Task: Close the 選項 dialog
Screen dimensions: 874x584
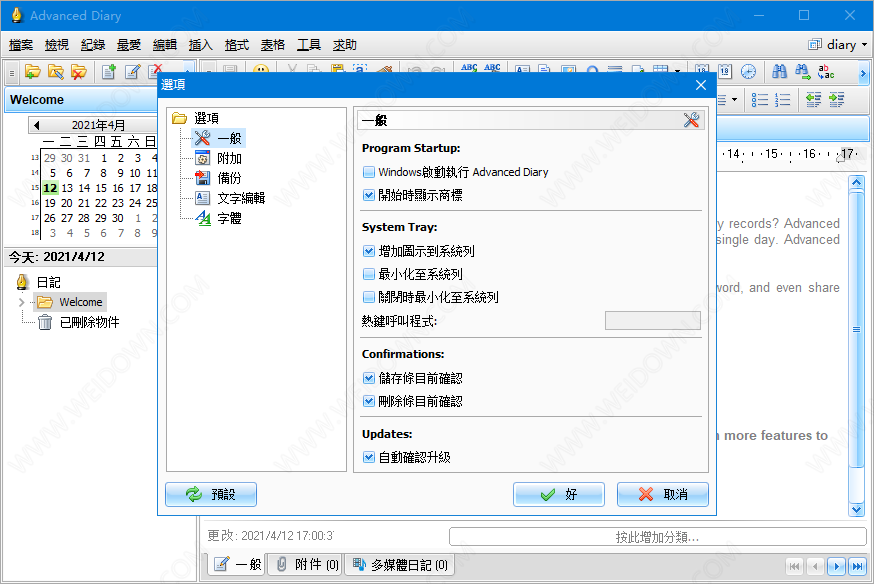Action: coord(701,85)
